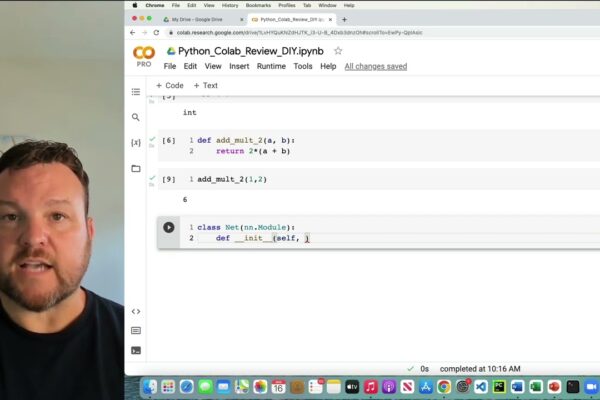
Task: Add a new text cell with + Text
Action: (206, 85)
